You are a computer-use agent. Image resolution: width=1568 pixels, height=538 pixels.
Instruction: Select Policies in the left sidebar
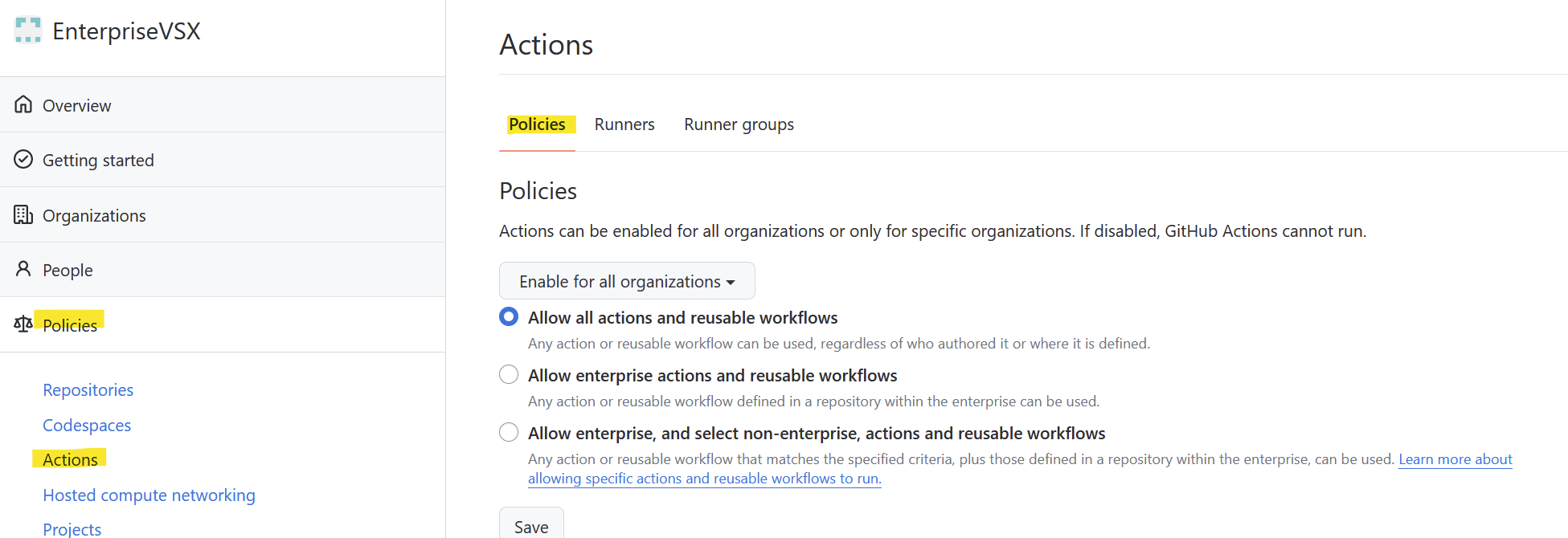[223, 324]
